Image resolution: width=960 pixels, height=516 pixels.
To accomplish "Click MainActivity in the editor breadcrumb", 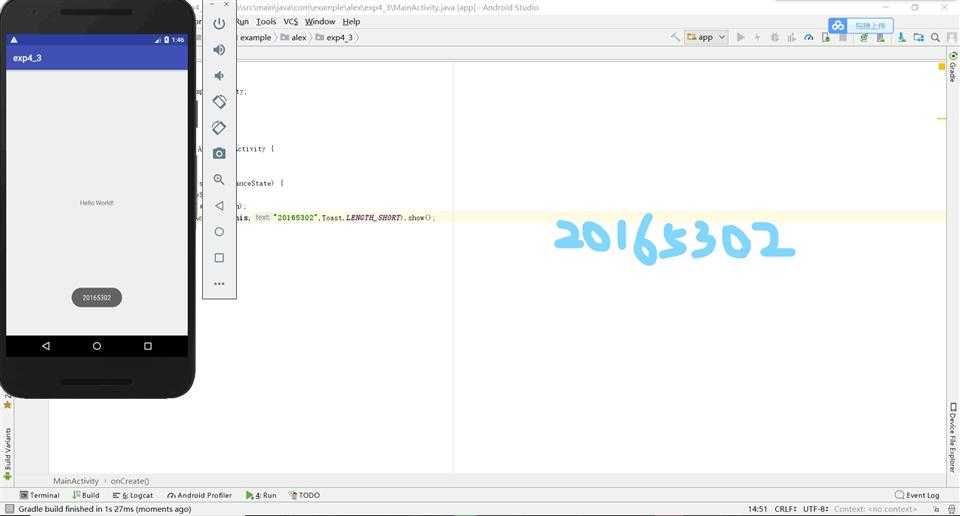I will [x=75, y=481].
